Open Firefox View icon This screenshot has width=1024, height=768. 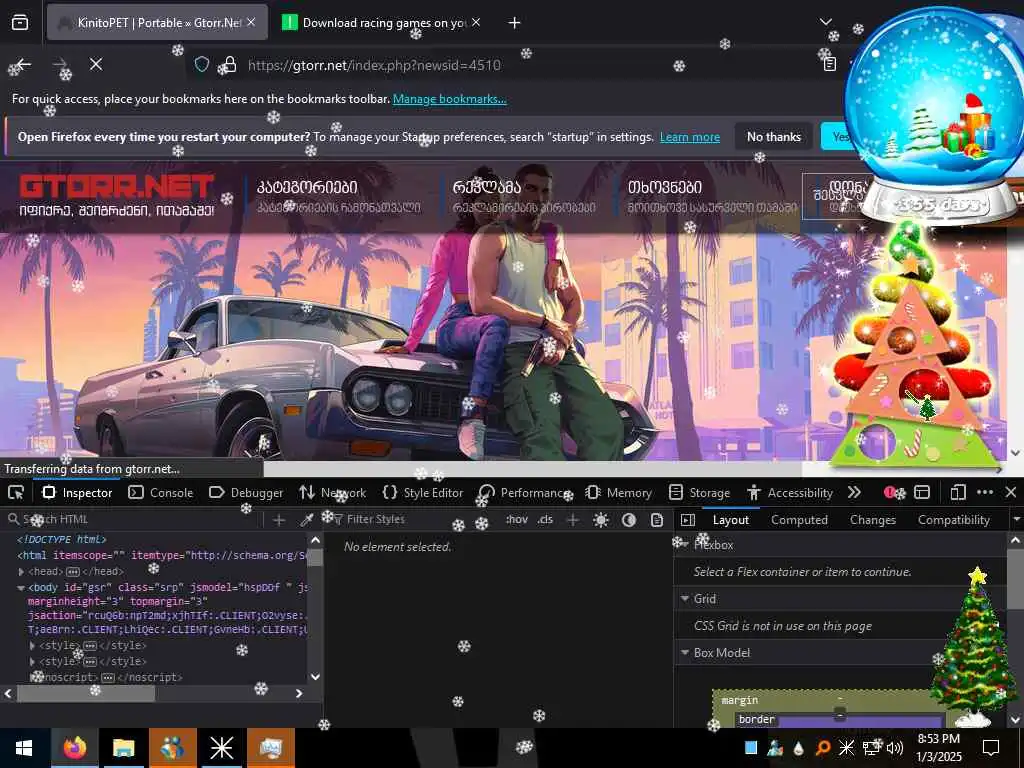click(20, 23)
